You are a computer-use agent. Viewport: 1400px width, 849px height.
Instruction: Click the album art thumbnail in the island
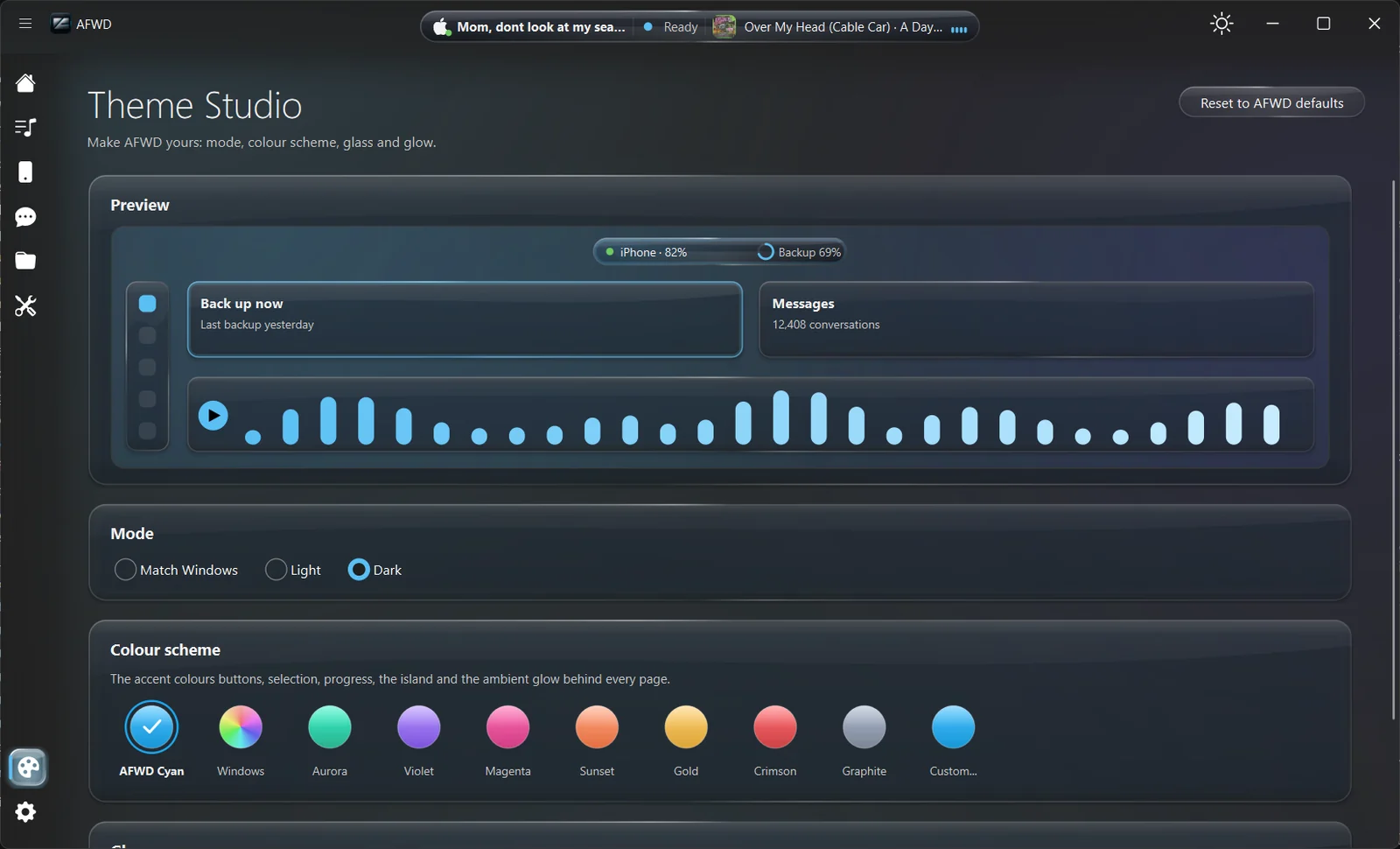[724, 27]
